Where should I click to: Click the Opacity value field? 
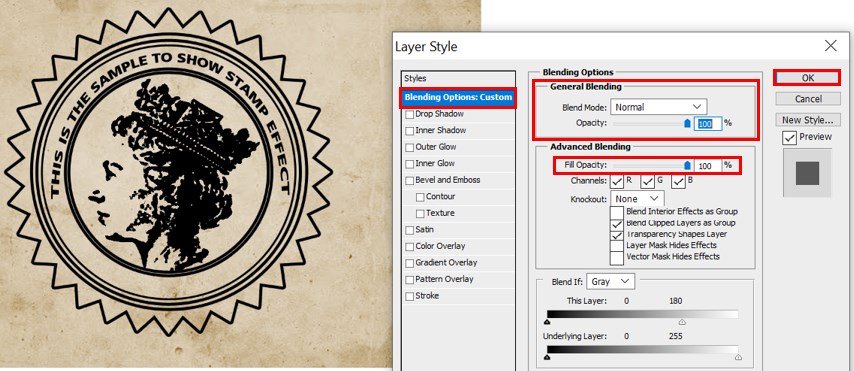707,124
